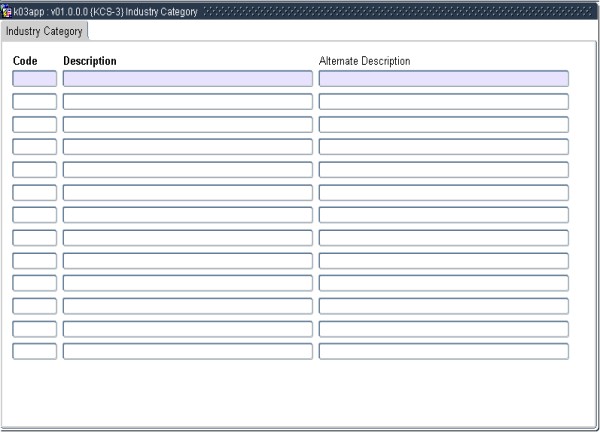Select the second row Description field

188,101
